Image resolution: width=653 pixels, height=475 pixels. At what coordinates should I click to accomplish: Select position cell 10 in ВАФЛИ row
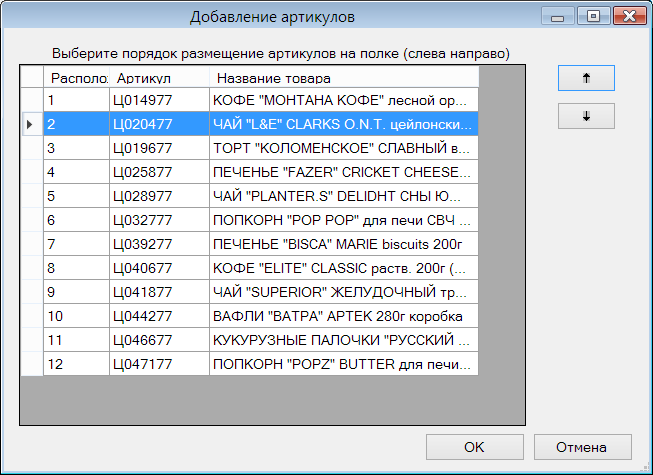(x=76, y=316)
